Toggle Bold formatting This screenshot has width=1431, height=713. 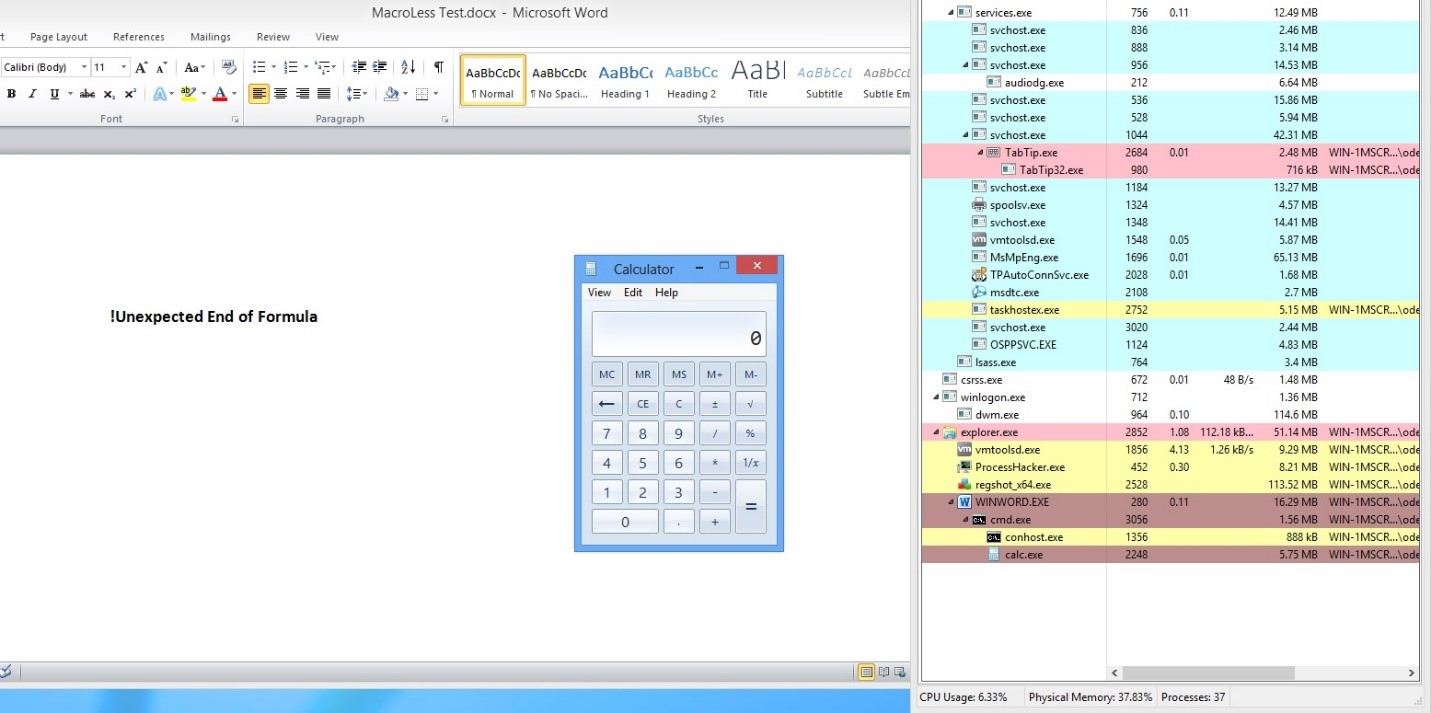pos(11,94)
